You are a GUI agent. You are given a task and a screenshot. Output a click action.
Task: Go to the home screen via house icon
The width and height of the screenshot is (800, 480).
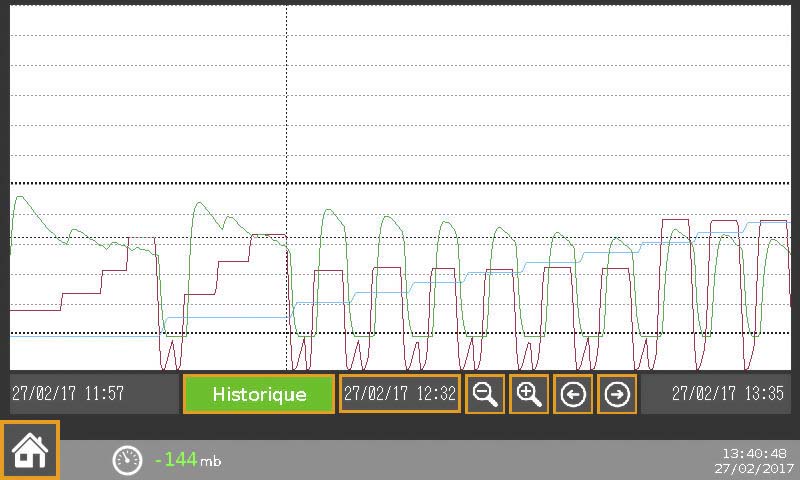point(29,451)
